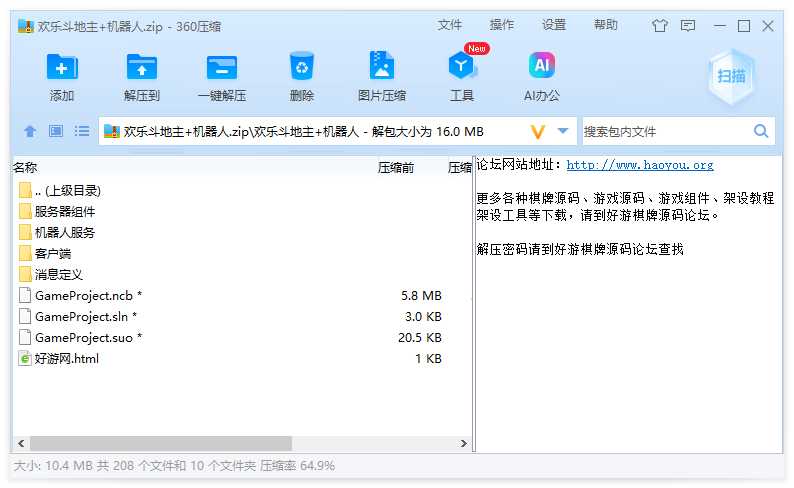
Task: Close the 360压缩 window
Action: coord(768,26)
